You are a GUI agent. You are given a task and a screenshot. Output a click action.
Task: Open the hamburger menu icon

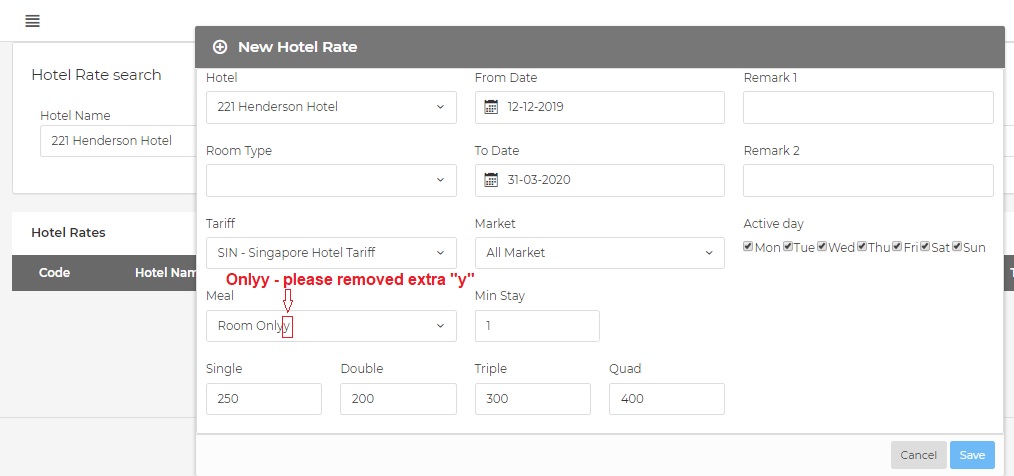click(x=33, y=21)
